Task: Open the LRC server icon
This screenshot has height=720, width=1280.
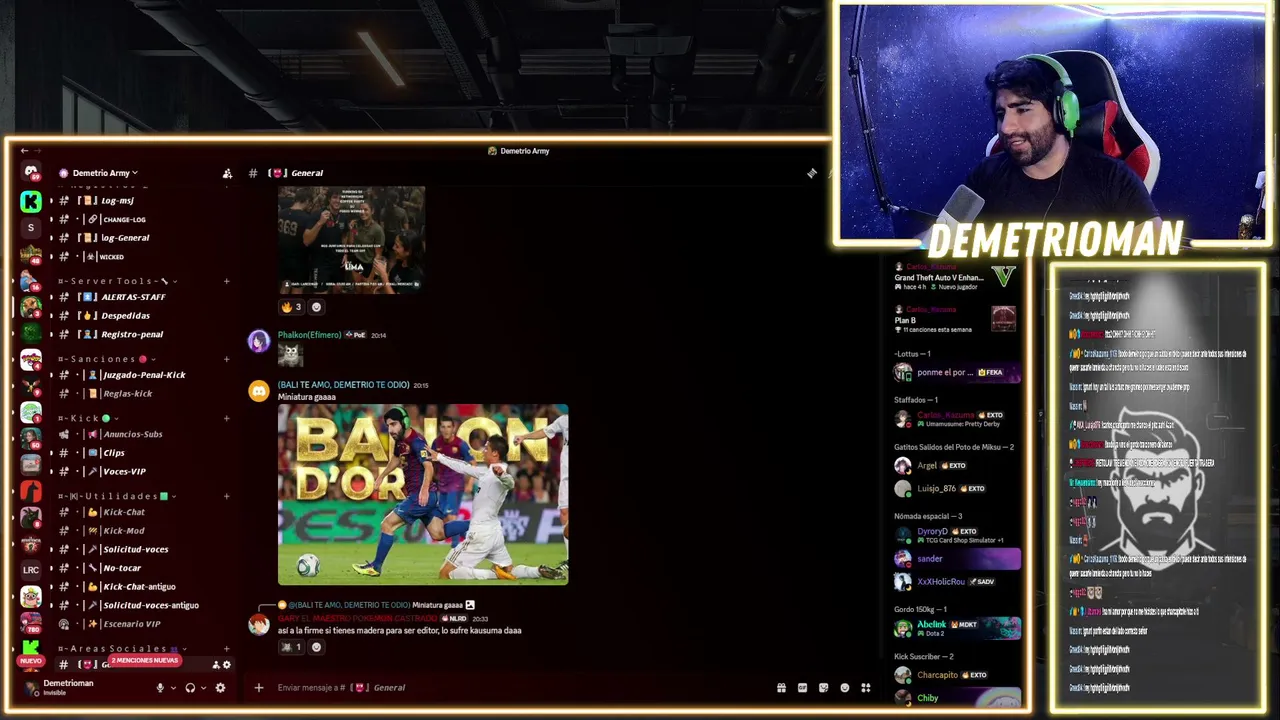Action: [x=31, y=570]
